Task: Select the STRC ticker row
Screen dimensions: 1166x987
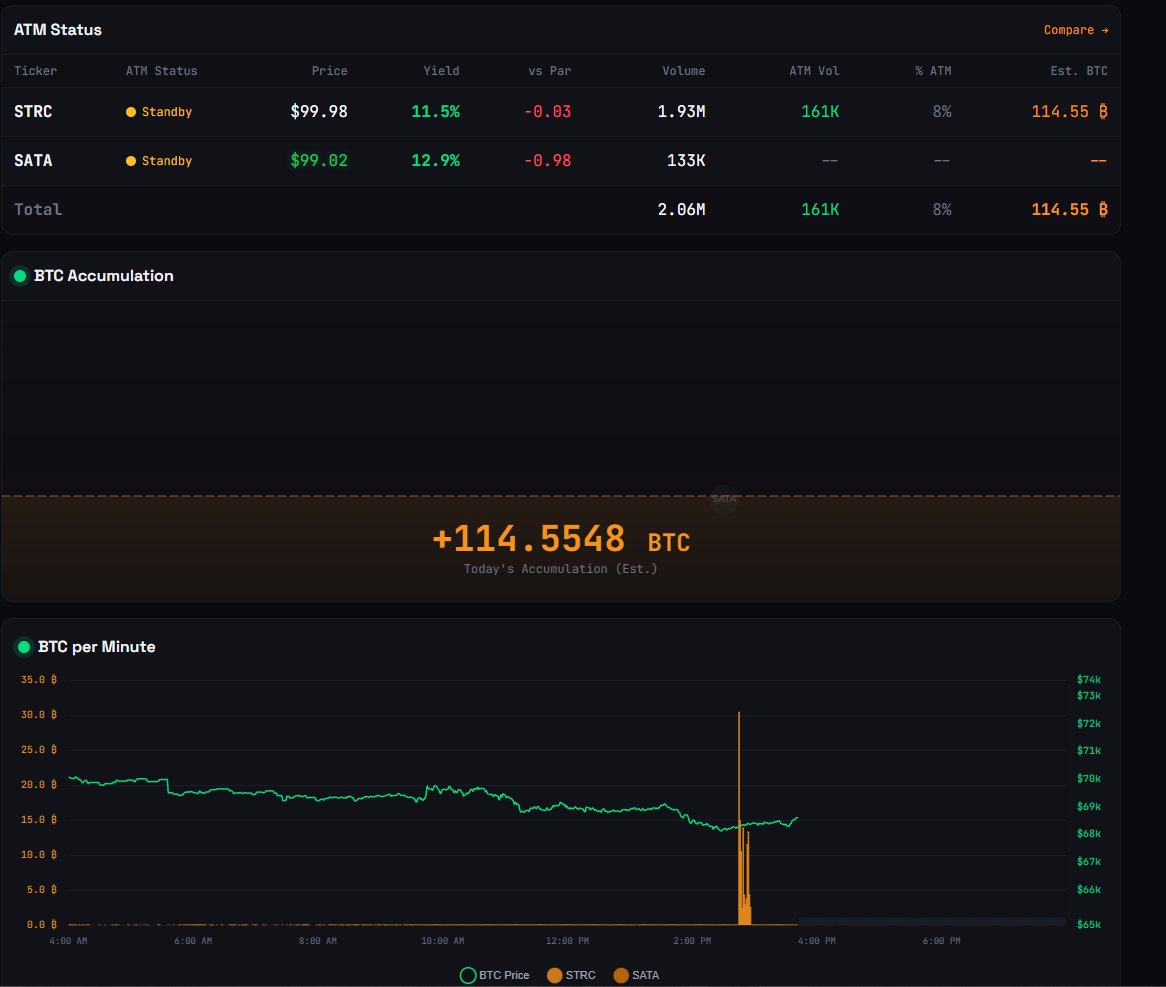Action: coord(33,112)
